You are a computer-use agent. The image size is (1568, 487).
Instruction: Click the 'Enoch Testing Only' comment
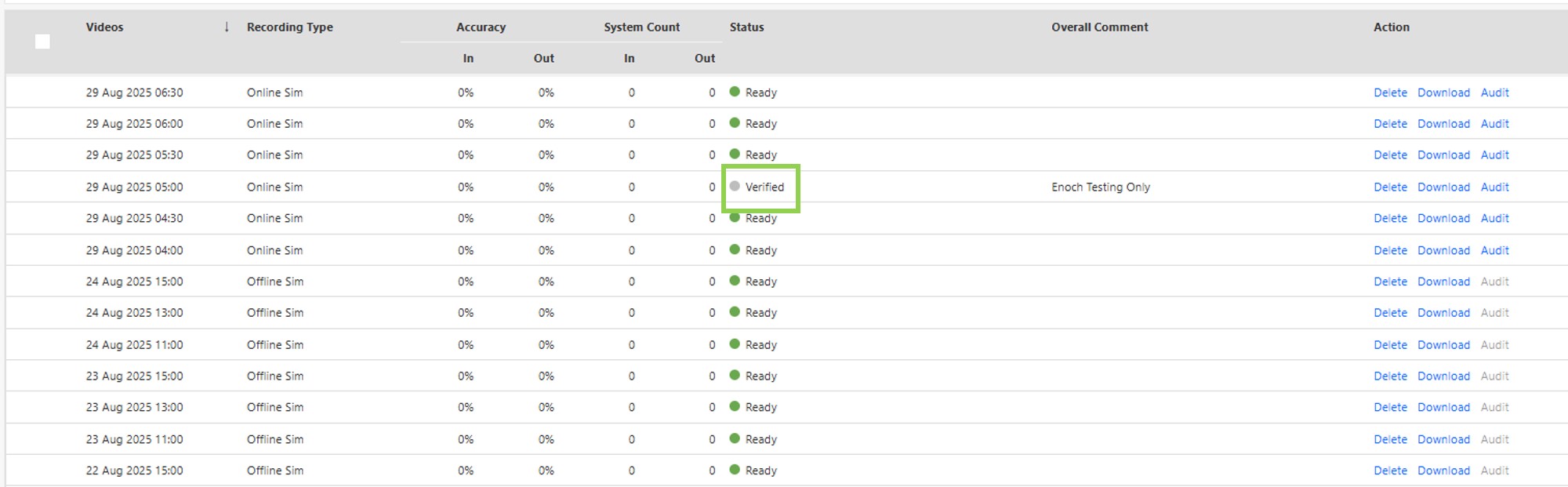(x=1100, y=187)
